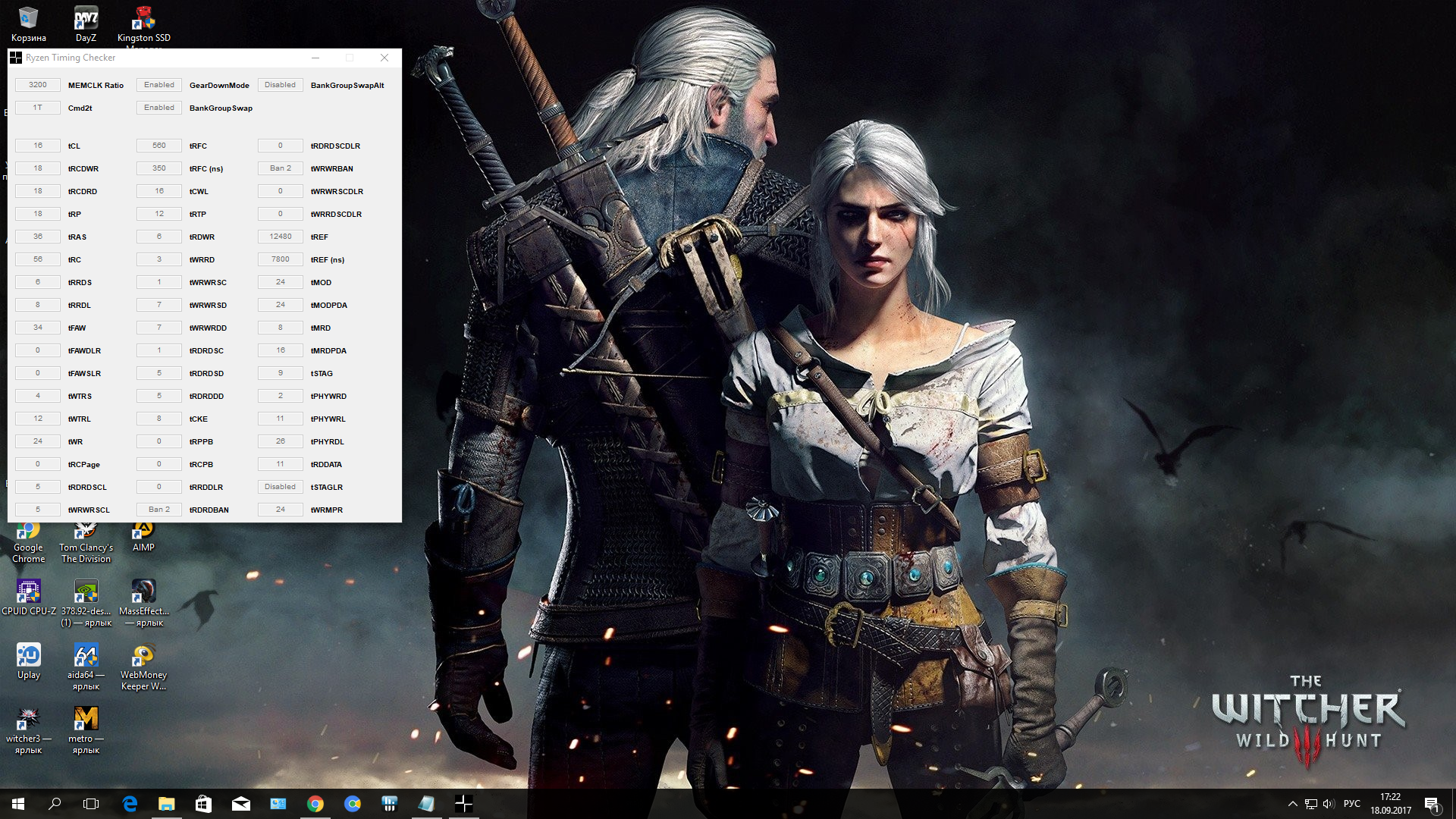Click the speaker volume tray icon
The width and height of the screenshot is (1456, 819).
coord(1328,803)
